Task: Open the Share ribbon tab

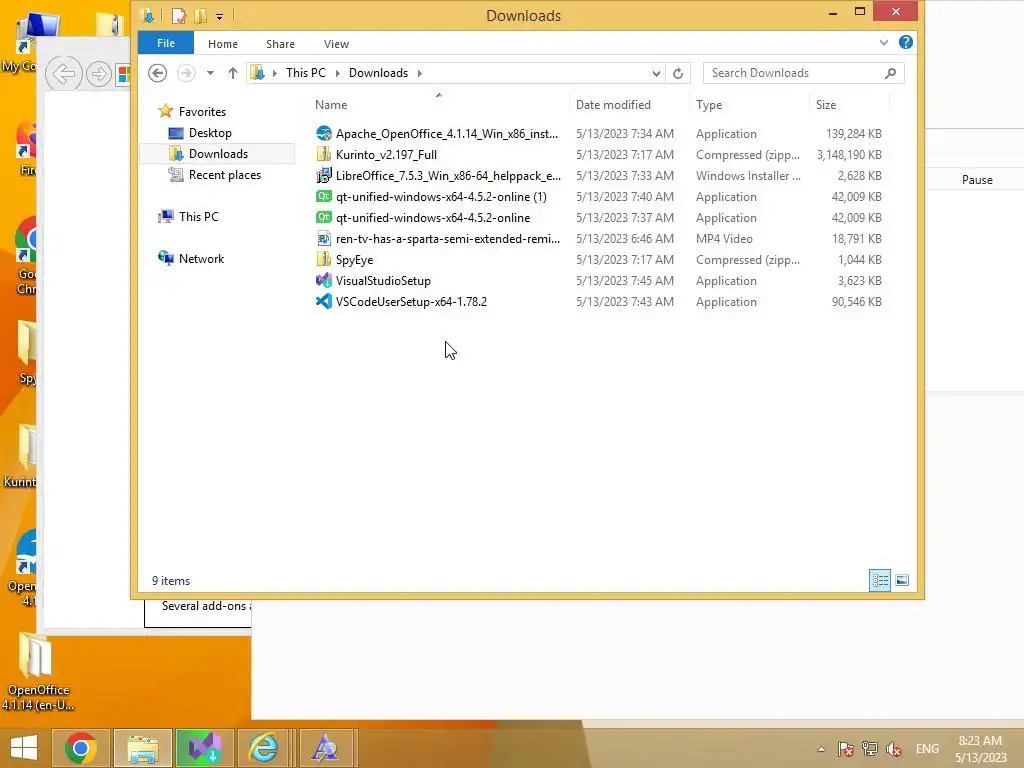Action: coord(280,44)
